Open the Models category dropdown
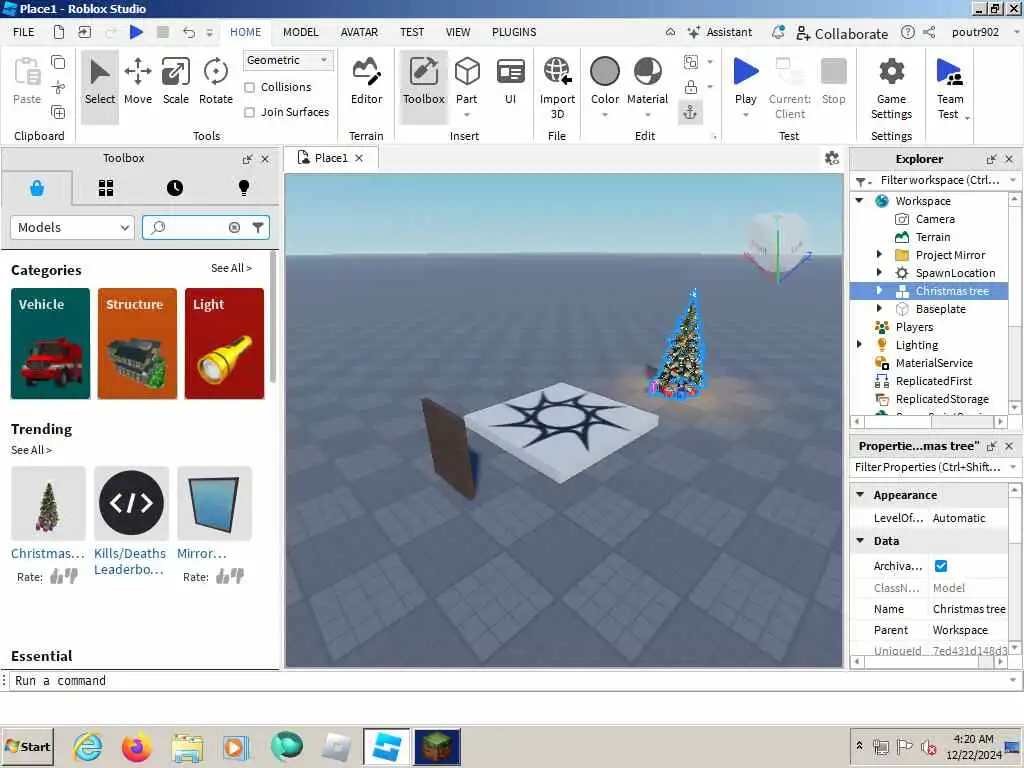The image size is (1024, 768). [x=72, y=227]
